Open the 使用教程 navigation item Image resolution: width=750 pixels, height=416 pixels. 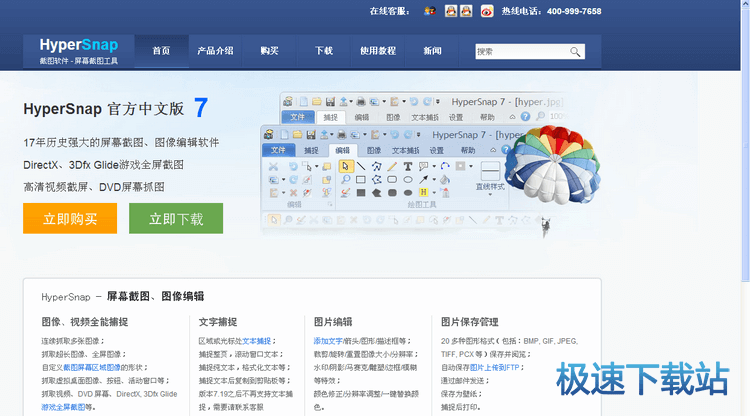[x=378, y=51]
